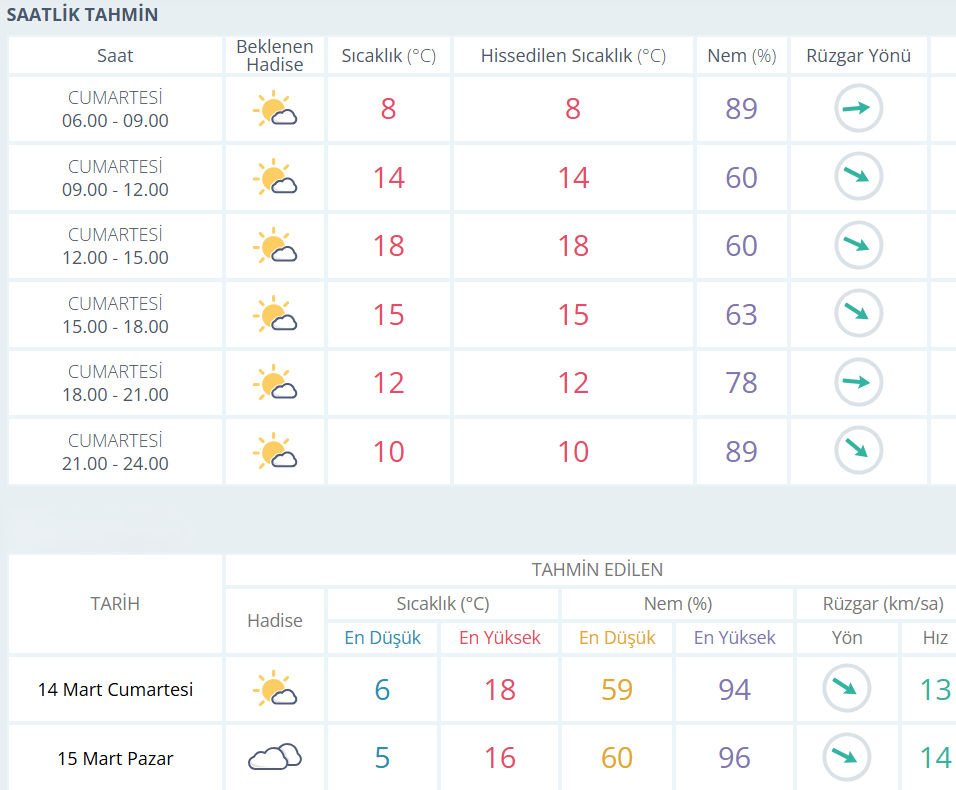The width and height of the screenshot is (956, 790).
Task: Click the wind direction icon for 14 Mart Cumartesi
Action: [x=846, y=689]
